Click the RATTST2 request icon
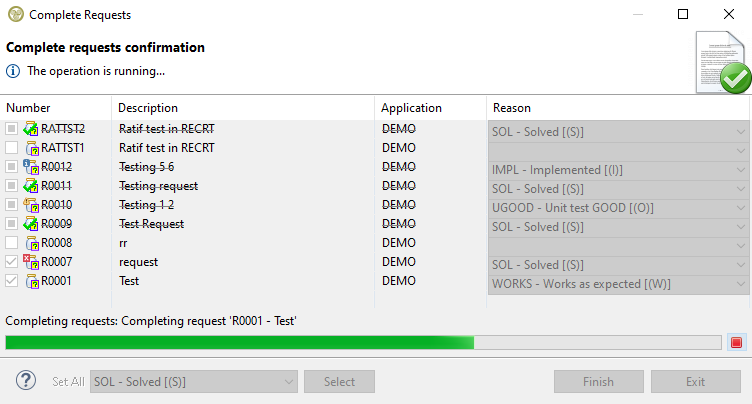Viewport: 752px width, 404px height. coord(31,129)
